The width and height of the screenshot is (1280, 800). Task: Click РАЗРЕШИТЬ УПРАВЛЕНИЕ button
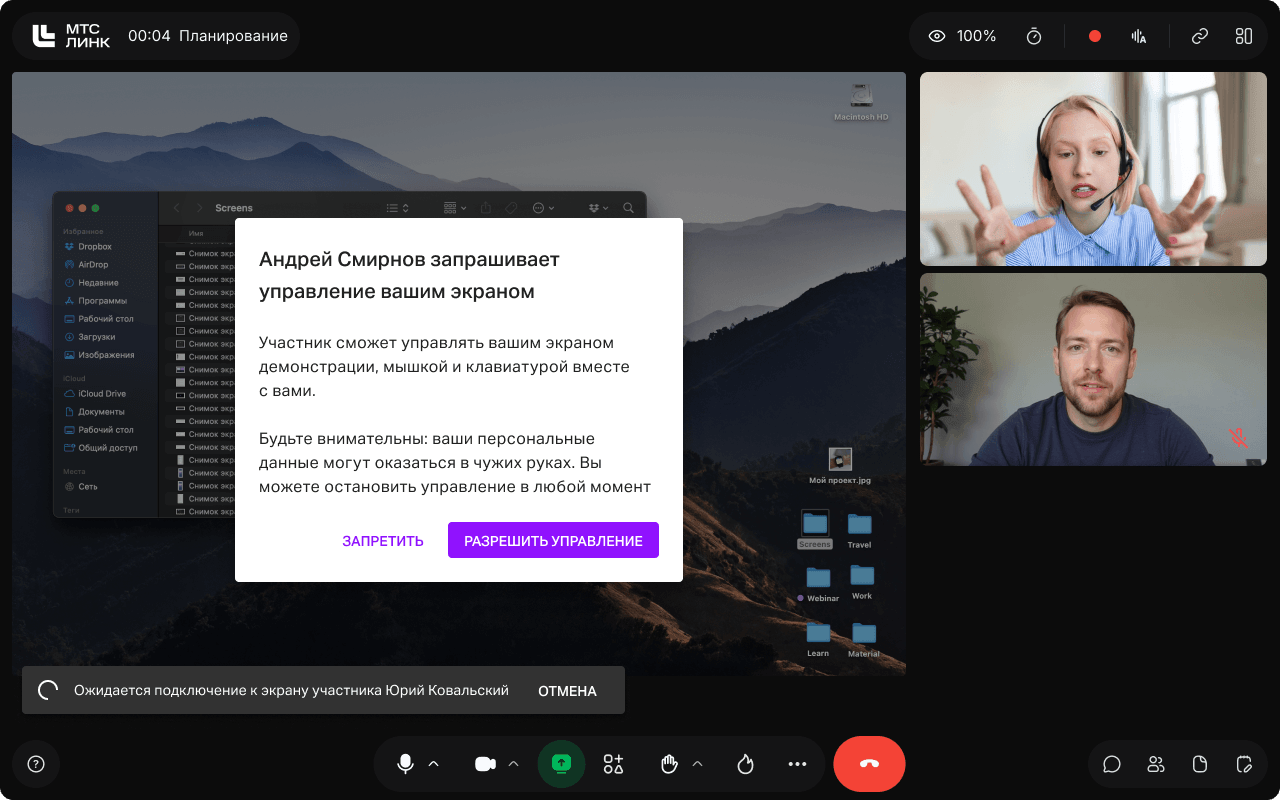click(x=553, y=540)
